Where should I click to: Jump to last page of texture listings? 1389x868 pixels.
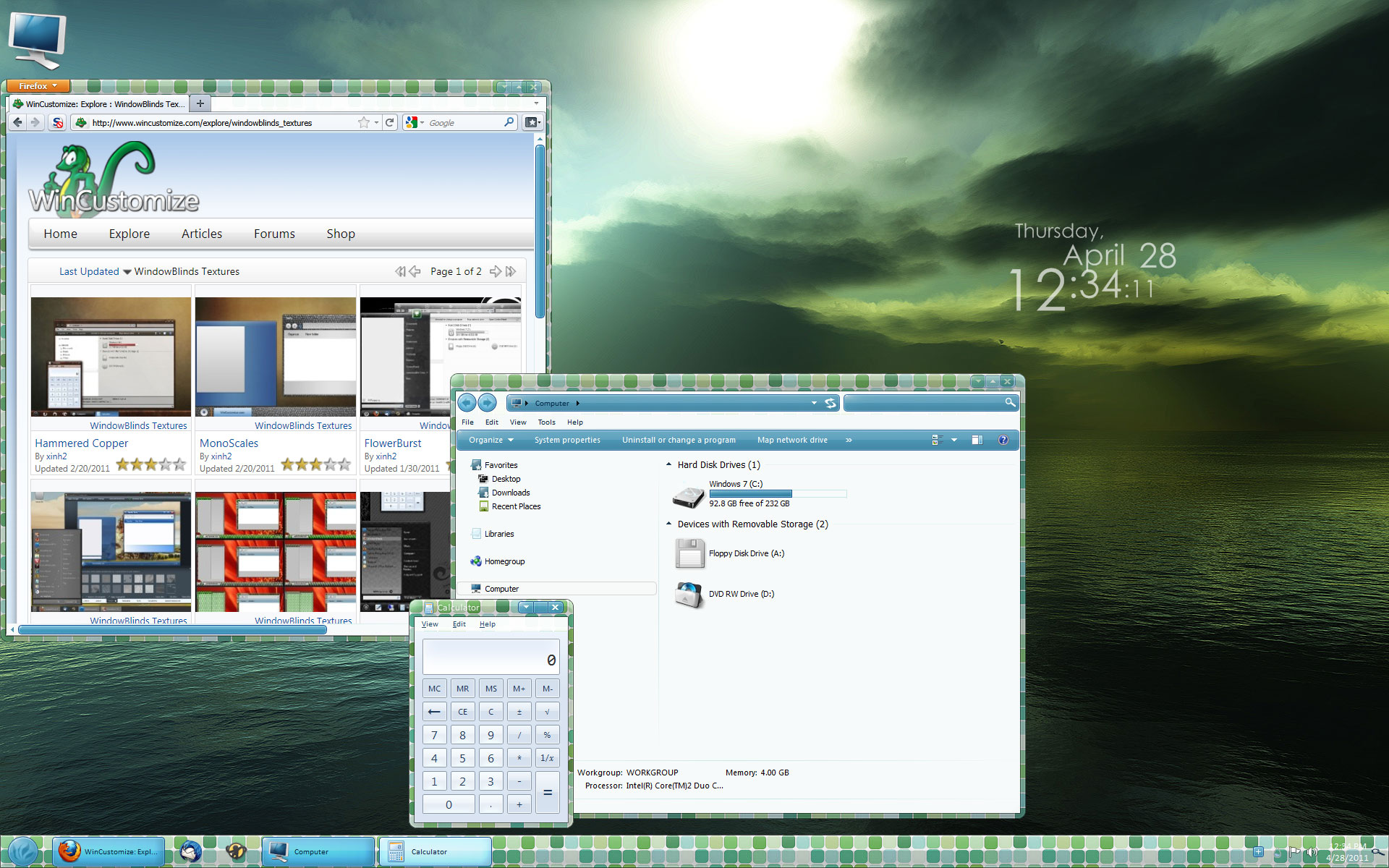[x=511, y=271]
